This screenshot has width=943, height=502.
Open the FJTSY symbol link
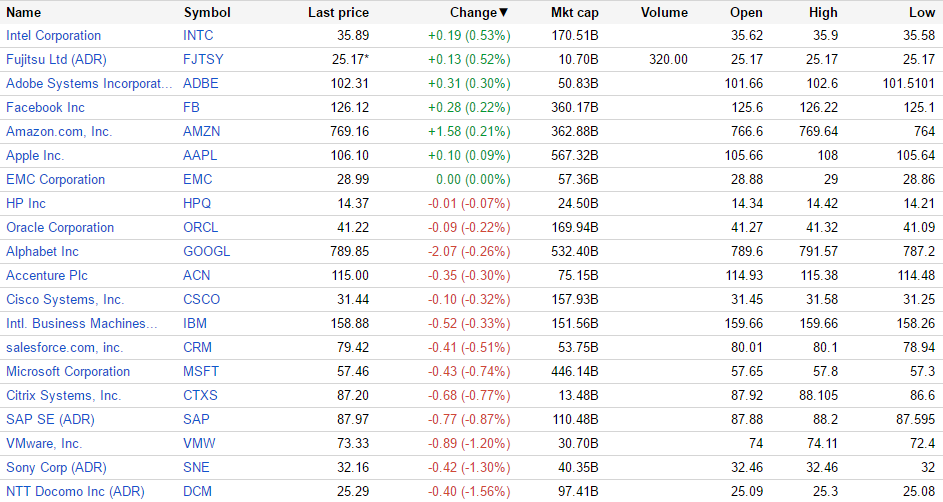tap(203, 60)
